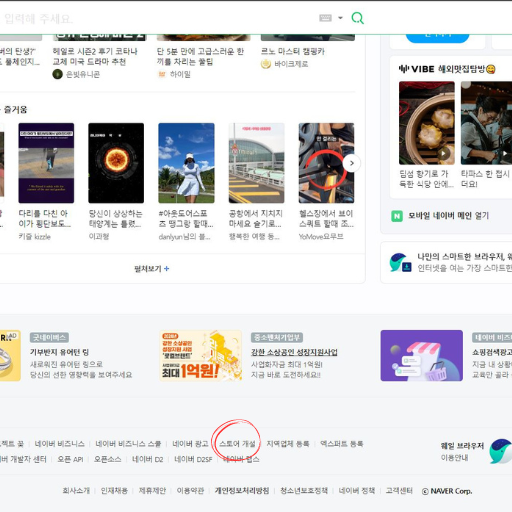Open 인재채용 footer link
512x512 pixels.
(114, 491)
